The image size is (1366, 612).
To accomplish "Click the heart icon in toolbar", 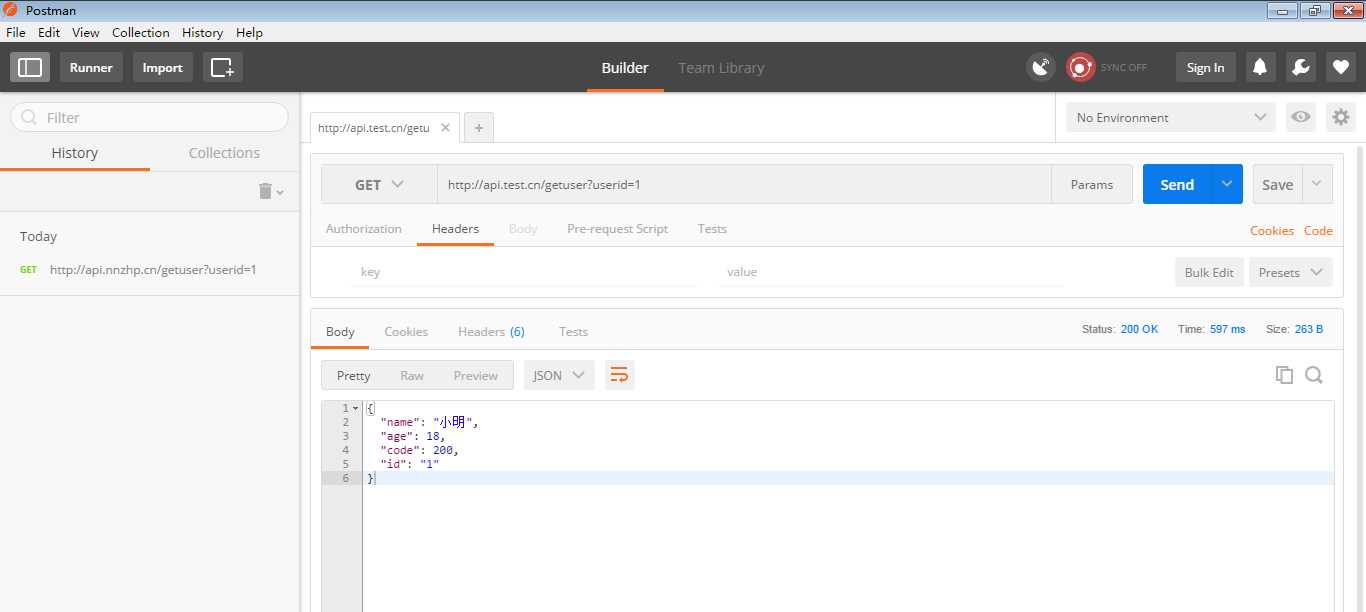I will tap(1340, 67).
